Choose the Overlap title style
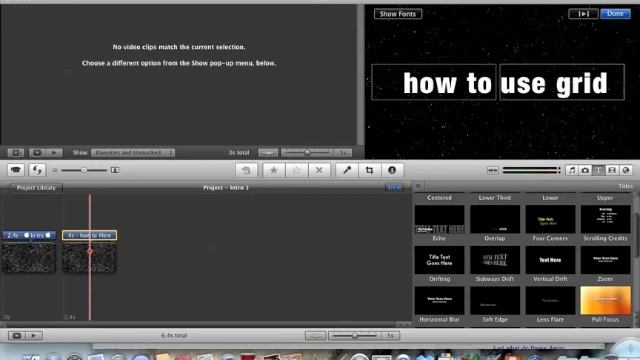 tap(495, 219)
